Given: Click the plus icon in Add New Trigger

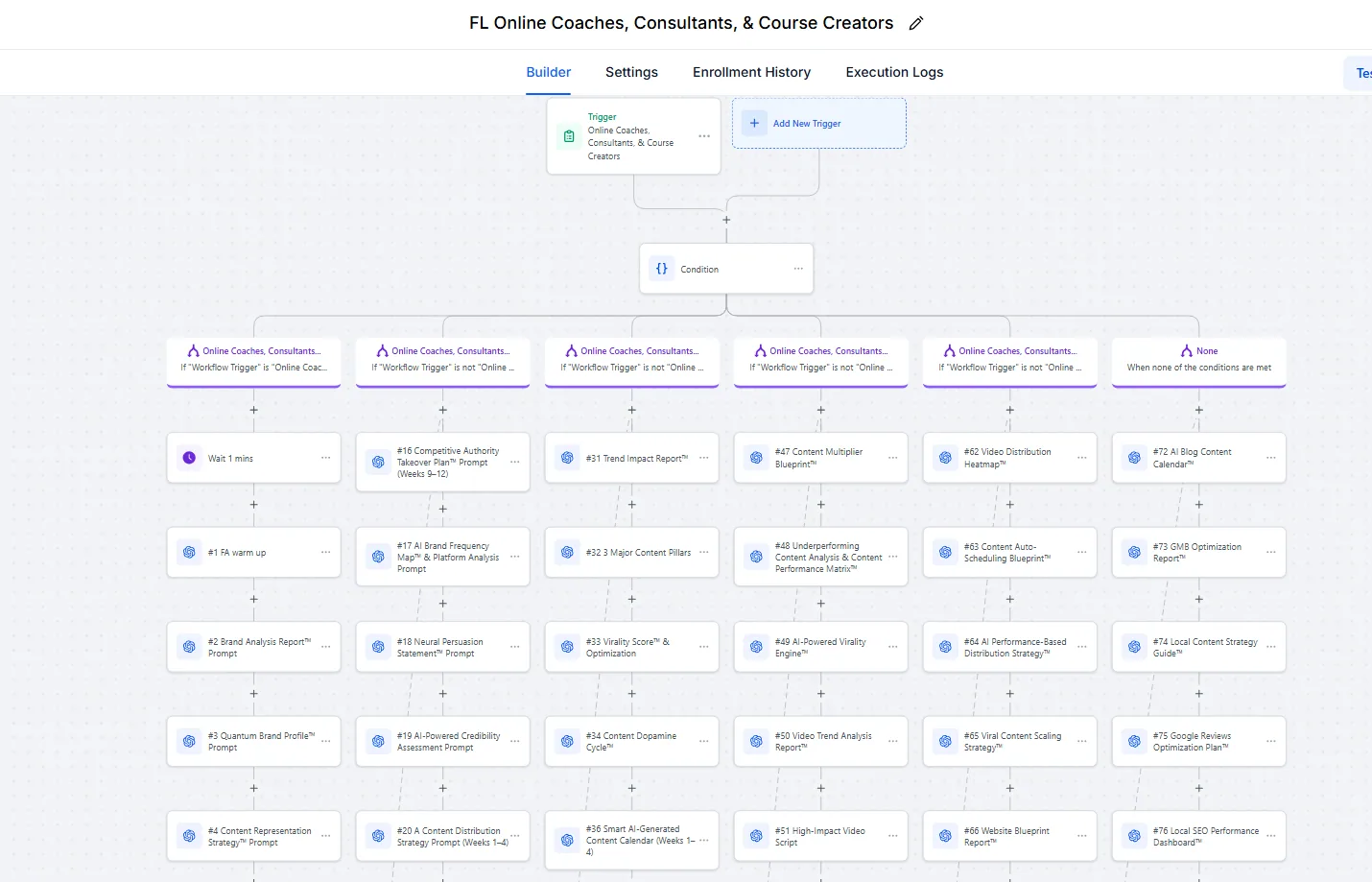Looking at the screenshot, I should pyautogui.click(x=754, y=123).
